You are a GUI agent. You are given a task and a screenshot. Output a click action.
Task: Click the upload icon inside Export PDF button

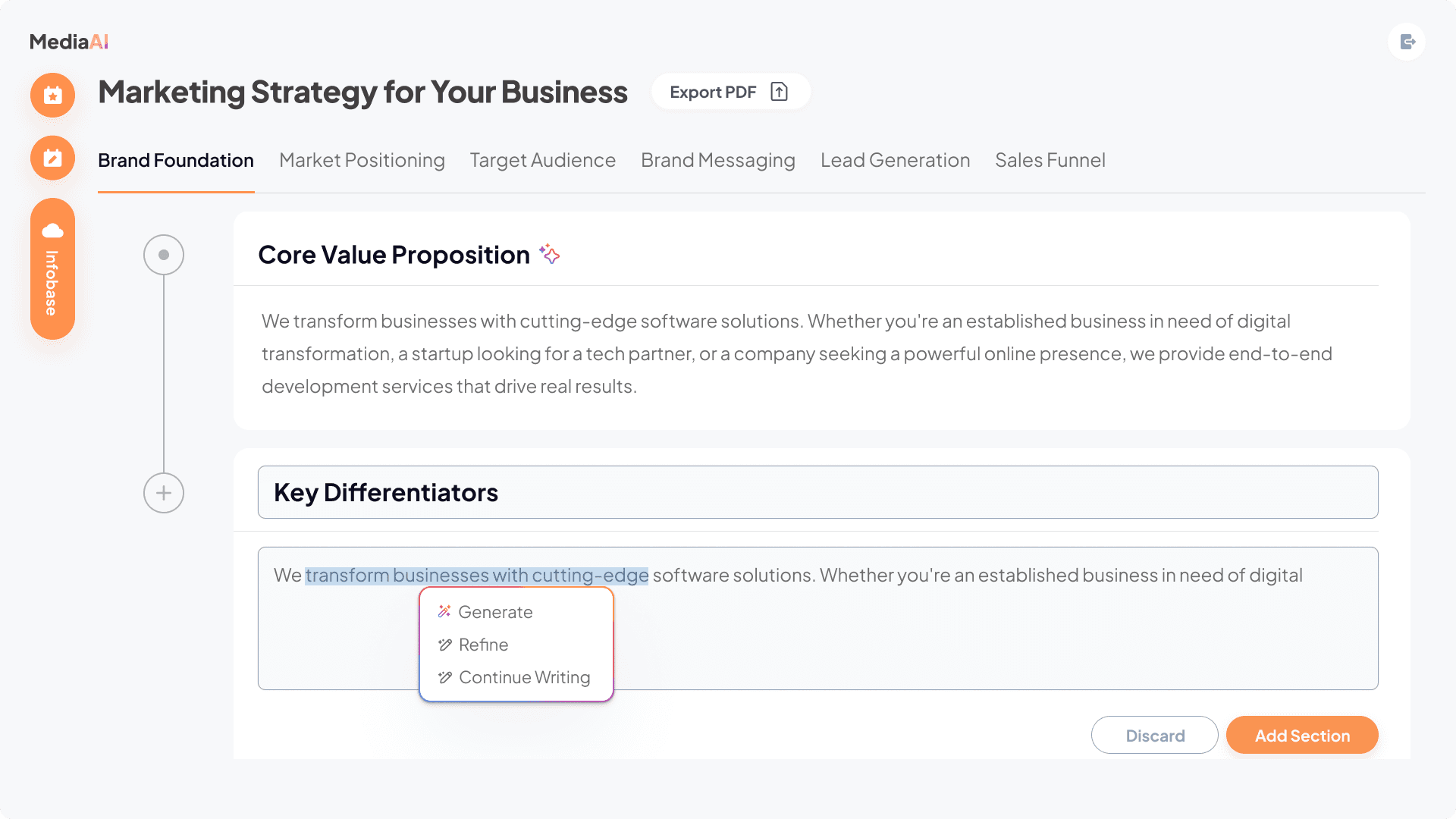(x=778, y=91)
